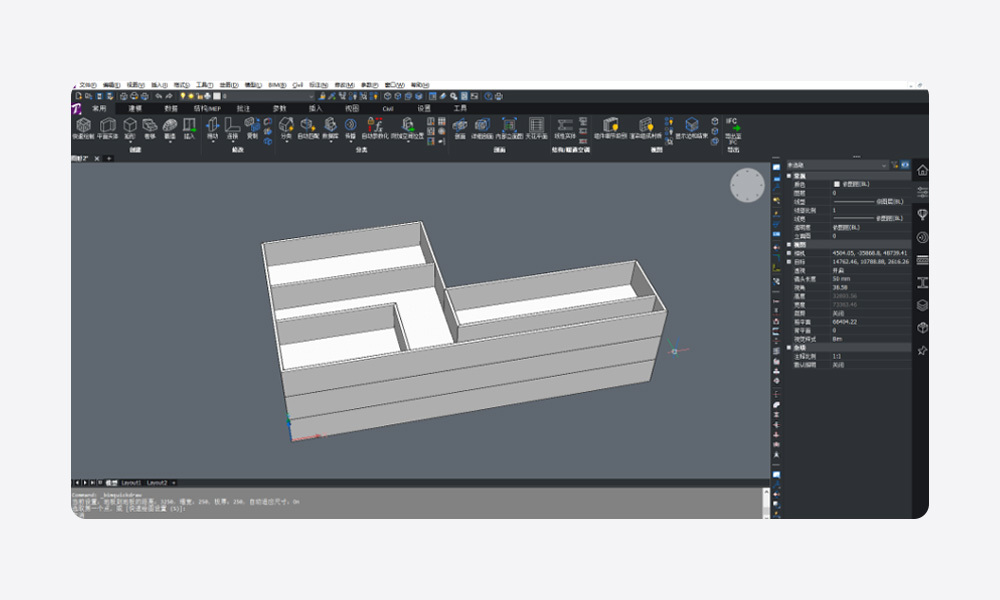This screenshot has height=600, width=1000.
Task: Collapse the 常规 general properties section
Action: coord(789,176)
